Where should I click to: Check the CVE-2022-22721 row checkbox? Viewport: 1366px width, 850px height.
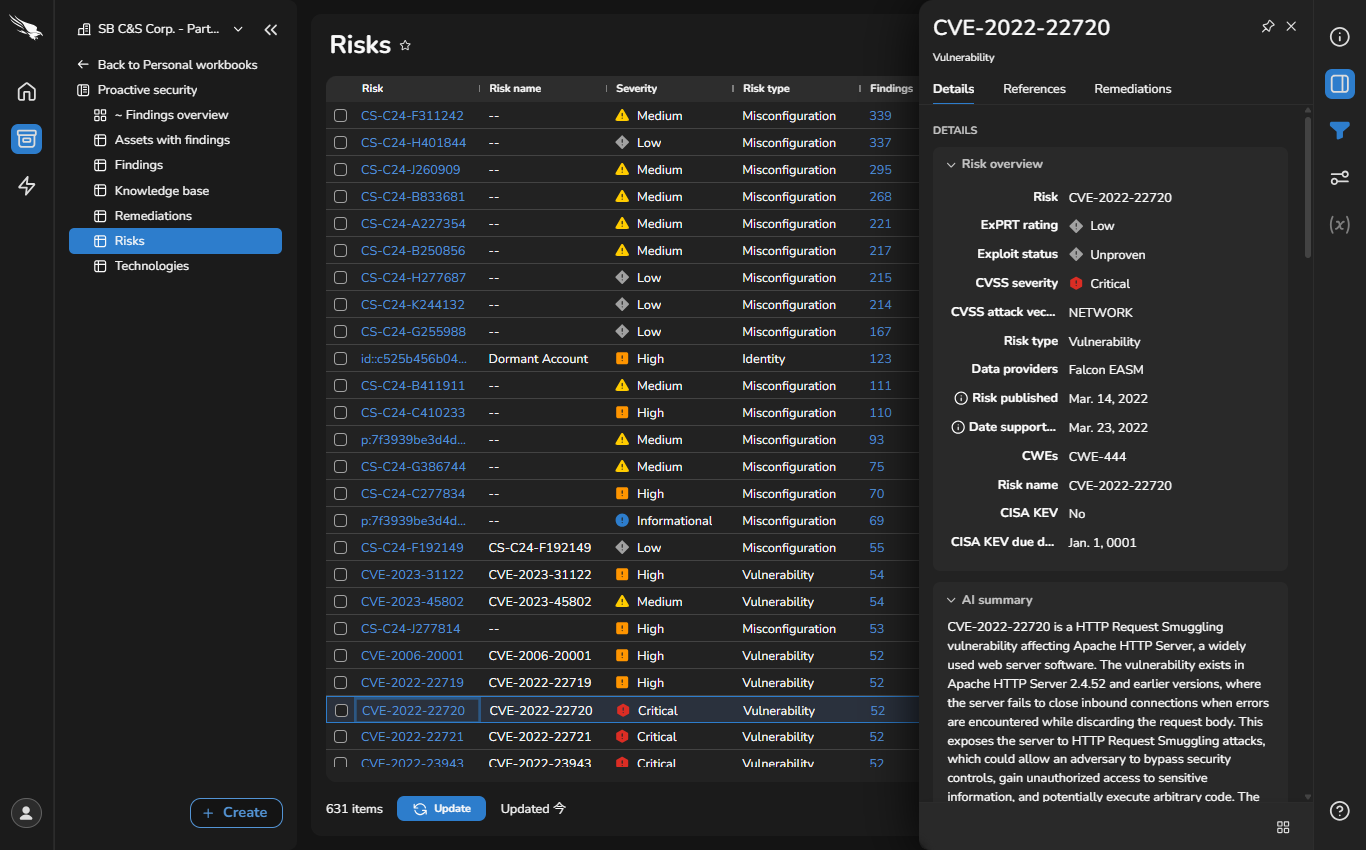[340, 737]
